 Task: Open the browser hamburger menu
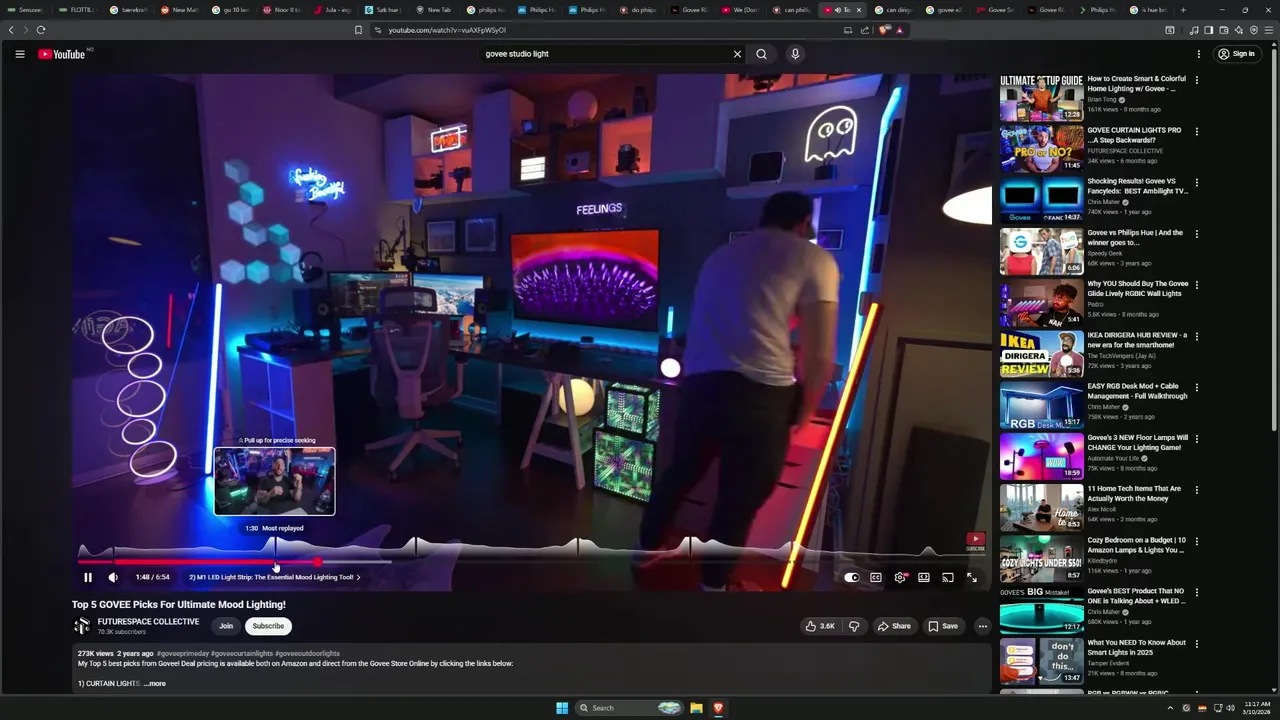coord(1268,30)
